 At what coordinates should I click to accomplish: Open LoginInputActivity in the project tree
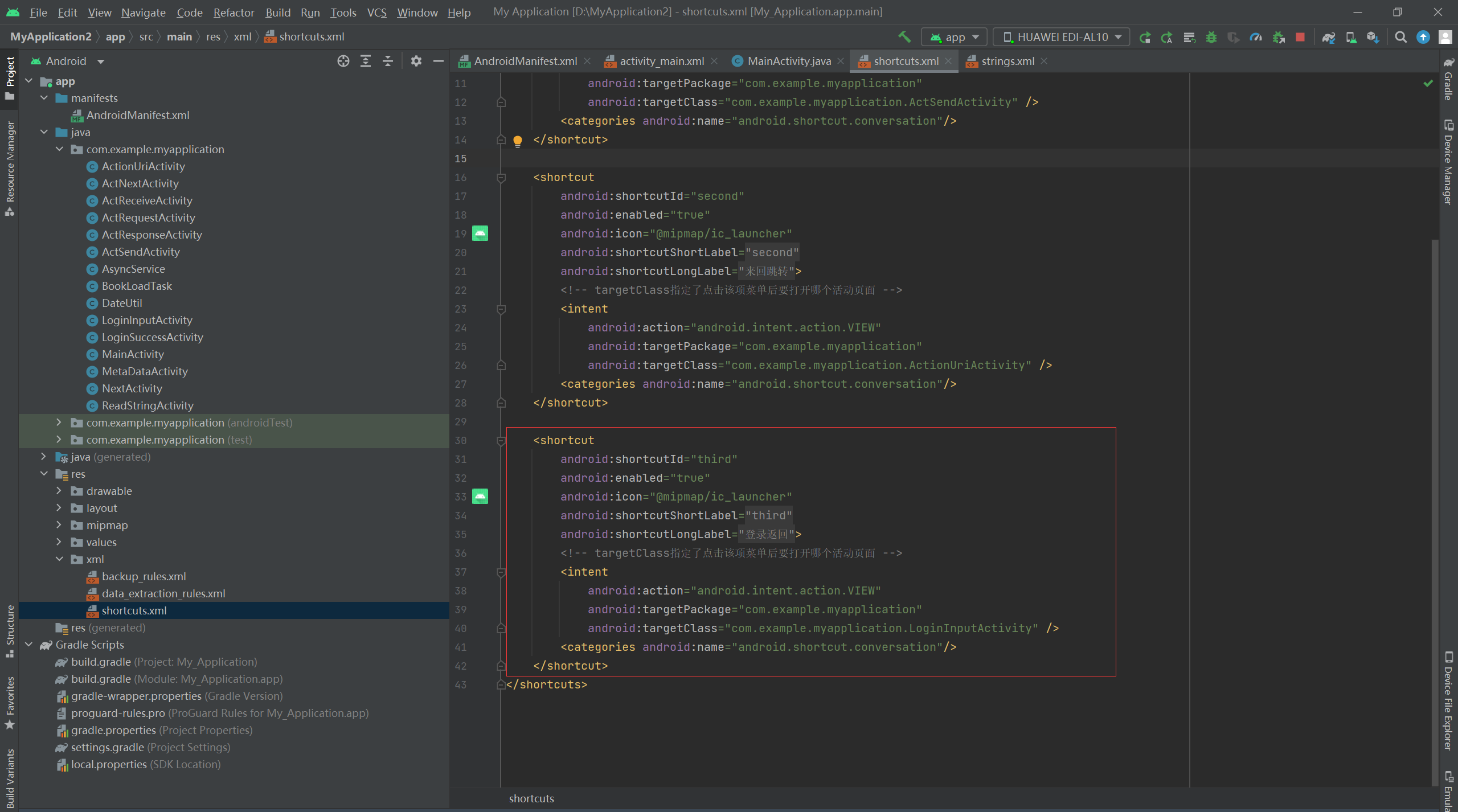click(147, 320)
